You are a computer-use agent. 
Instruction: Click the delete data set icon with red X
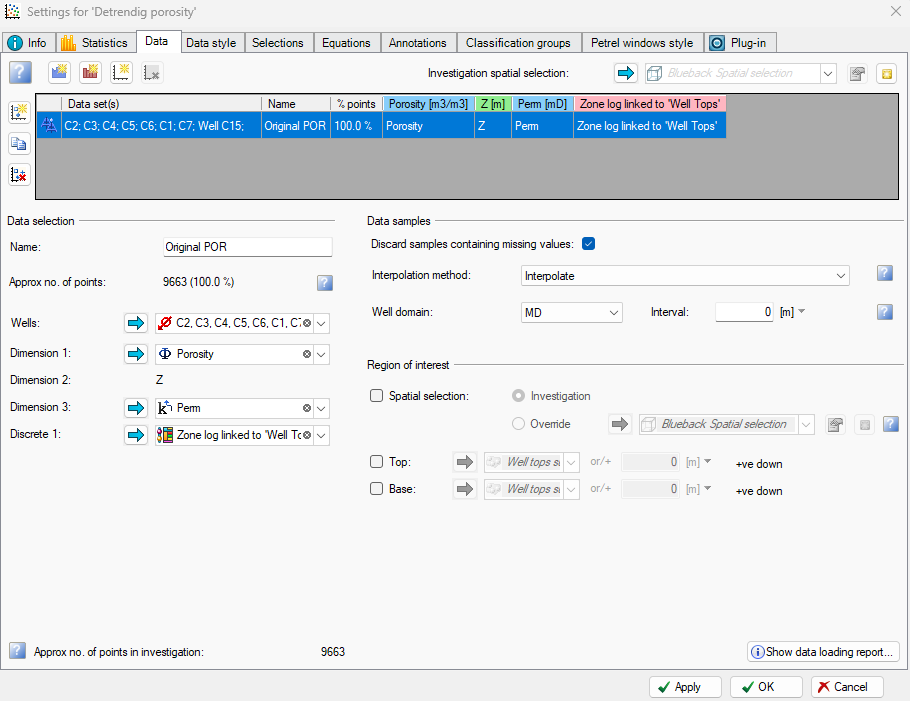(19, 174)
